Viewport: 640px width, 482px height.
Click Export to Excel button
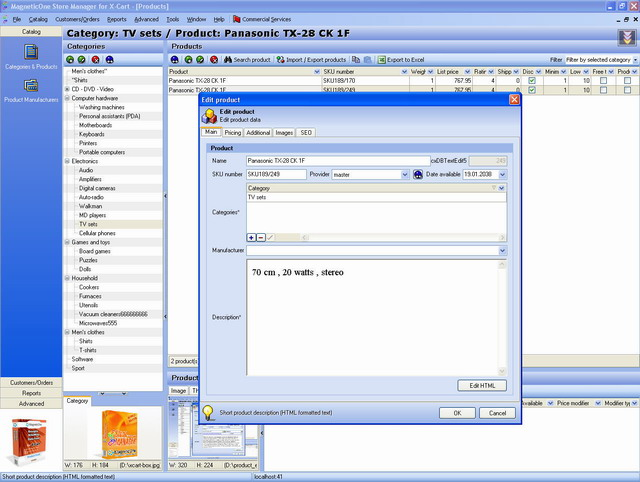coord(401,60)
